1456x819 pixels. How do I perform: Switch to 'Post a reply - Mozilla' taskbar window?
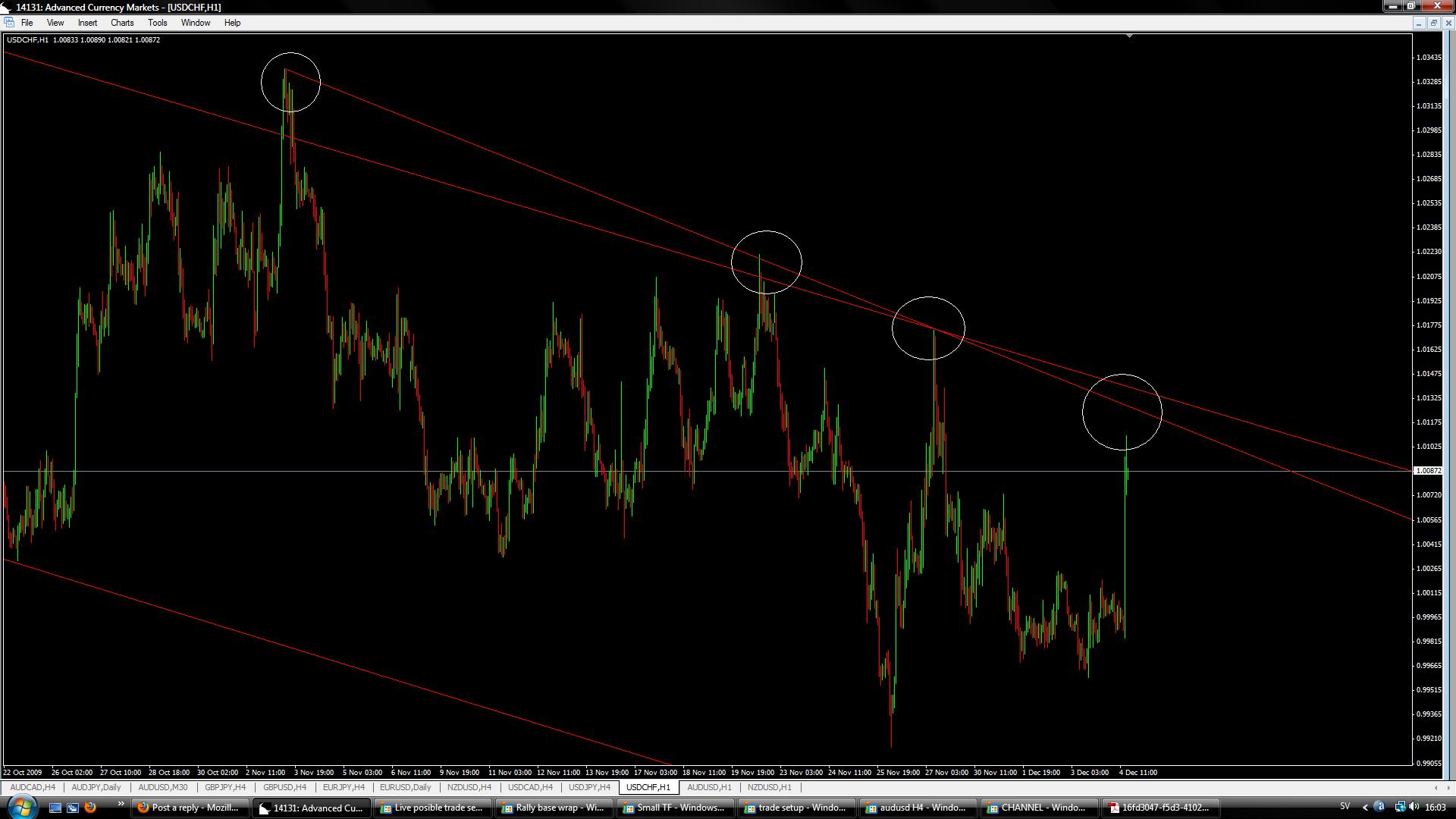[x=190, y=808]
